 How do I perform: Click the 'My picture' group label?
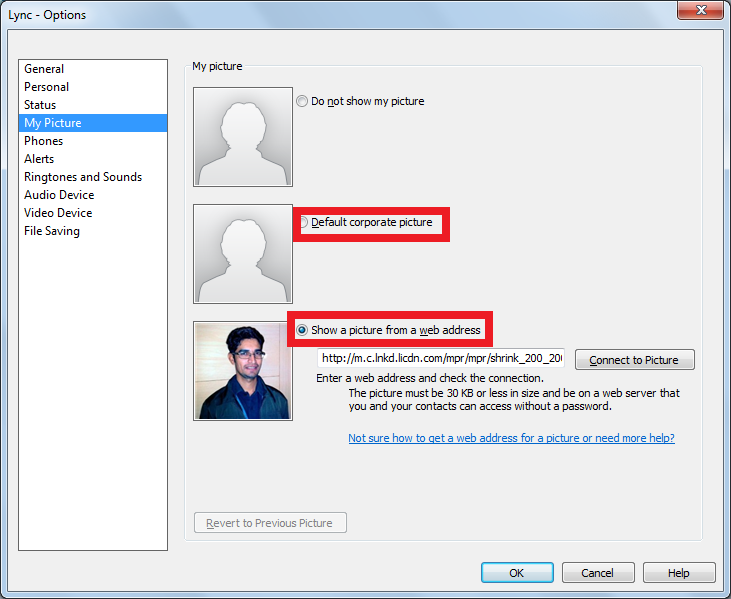[x=217, y=66]
